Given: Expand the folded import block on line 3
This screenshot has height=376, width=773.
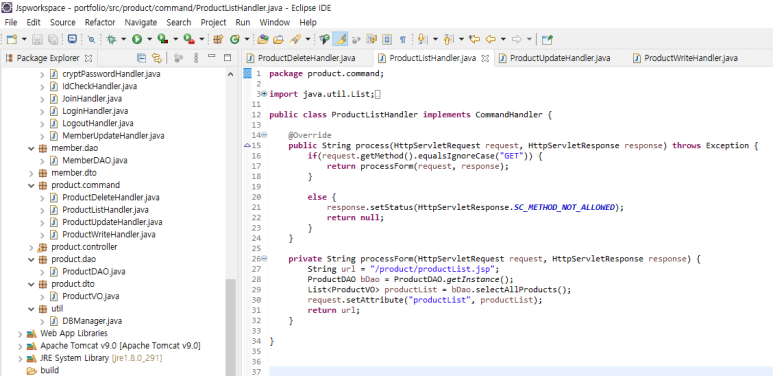Looking at the screenshot, I should click(x=265, y=94).
